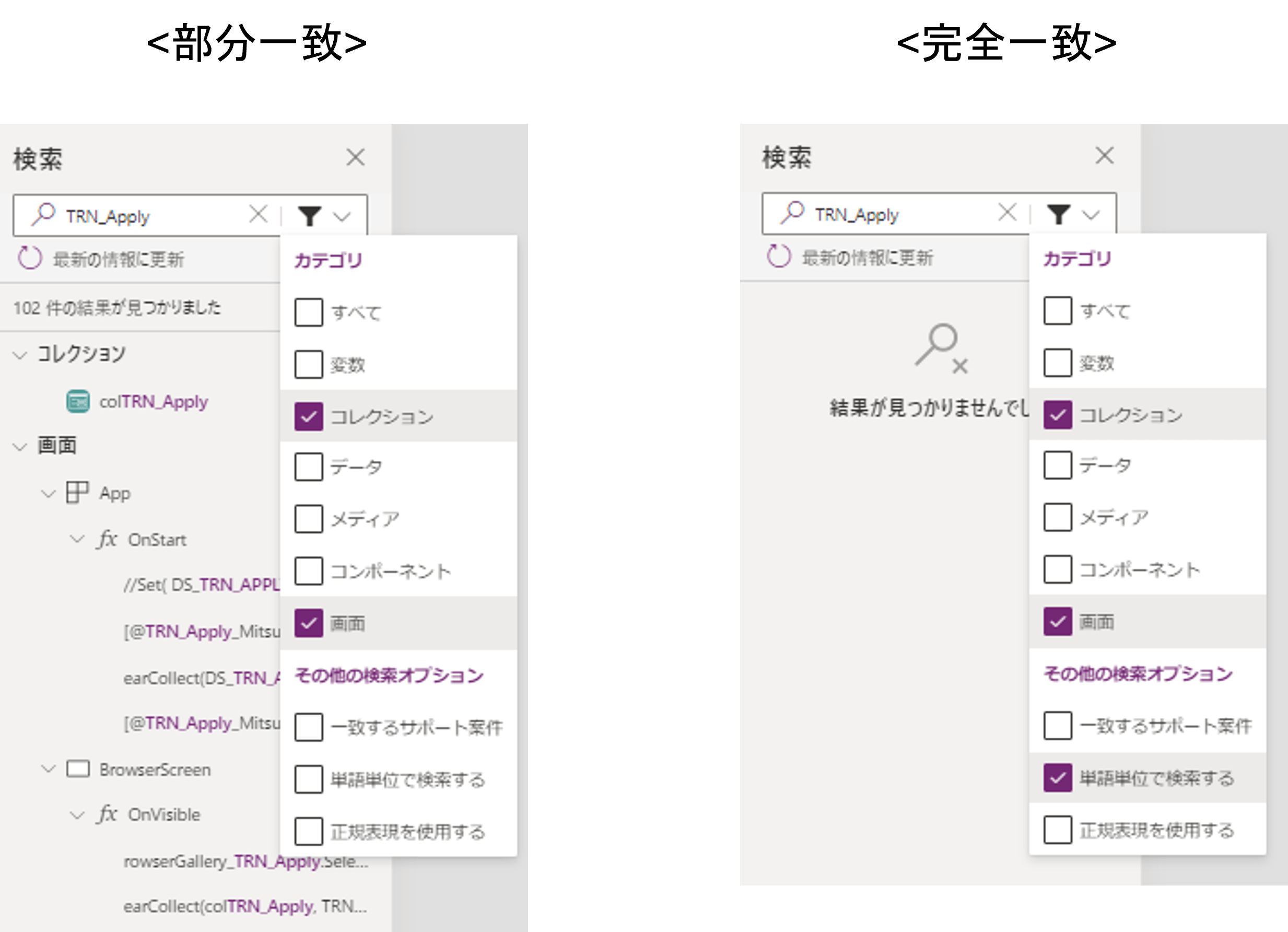Click the right refresh circle icon

pos(779,256)
